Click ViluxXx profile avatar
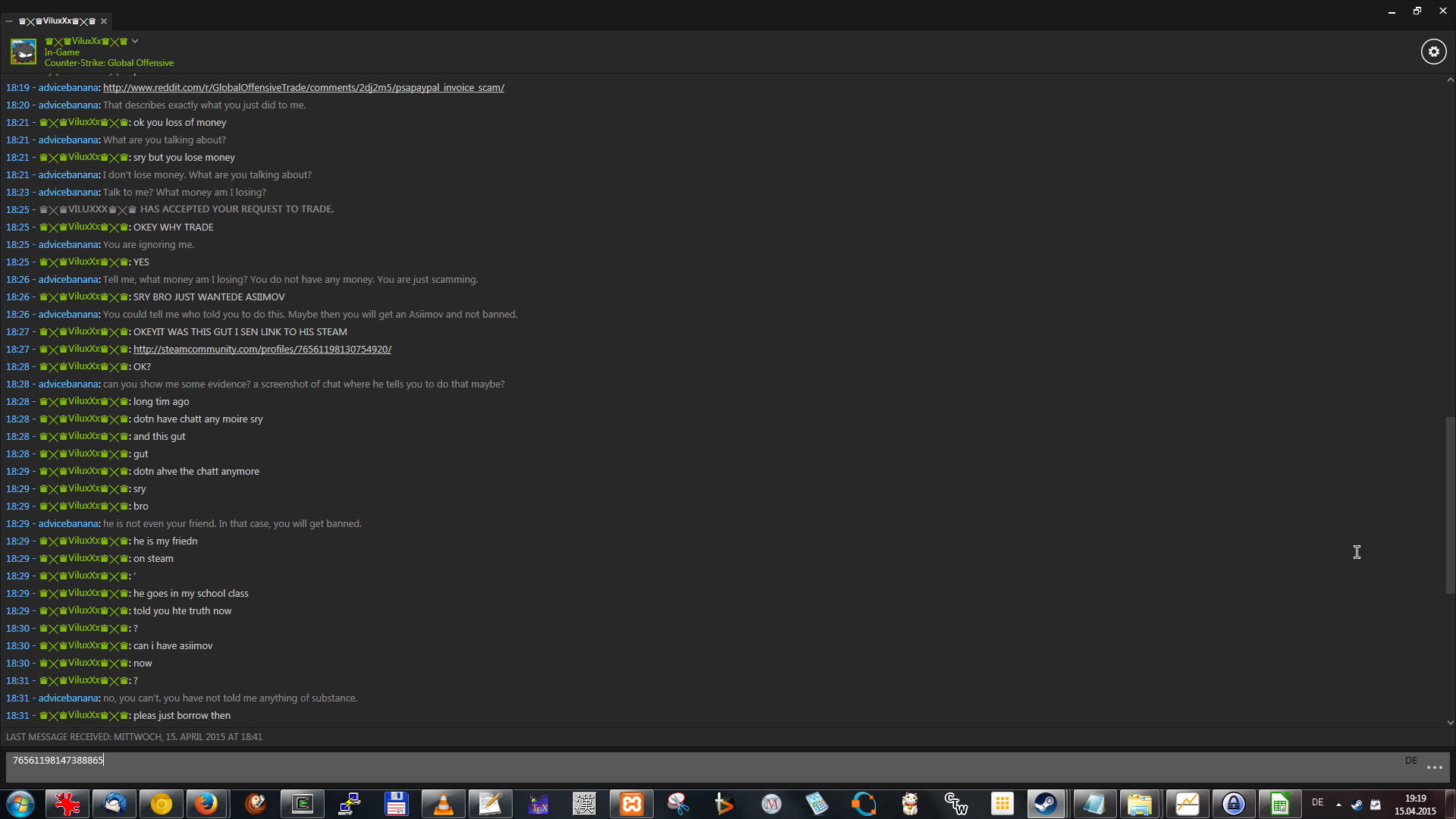Screen dimensions: 1456x819 (24, 52)
